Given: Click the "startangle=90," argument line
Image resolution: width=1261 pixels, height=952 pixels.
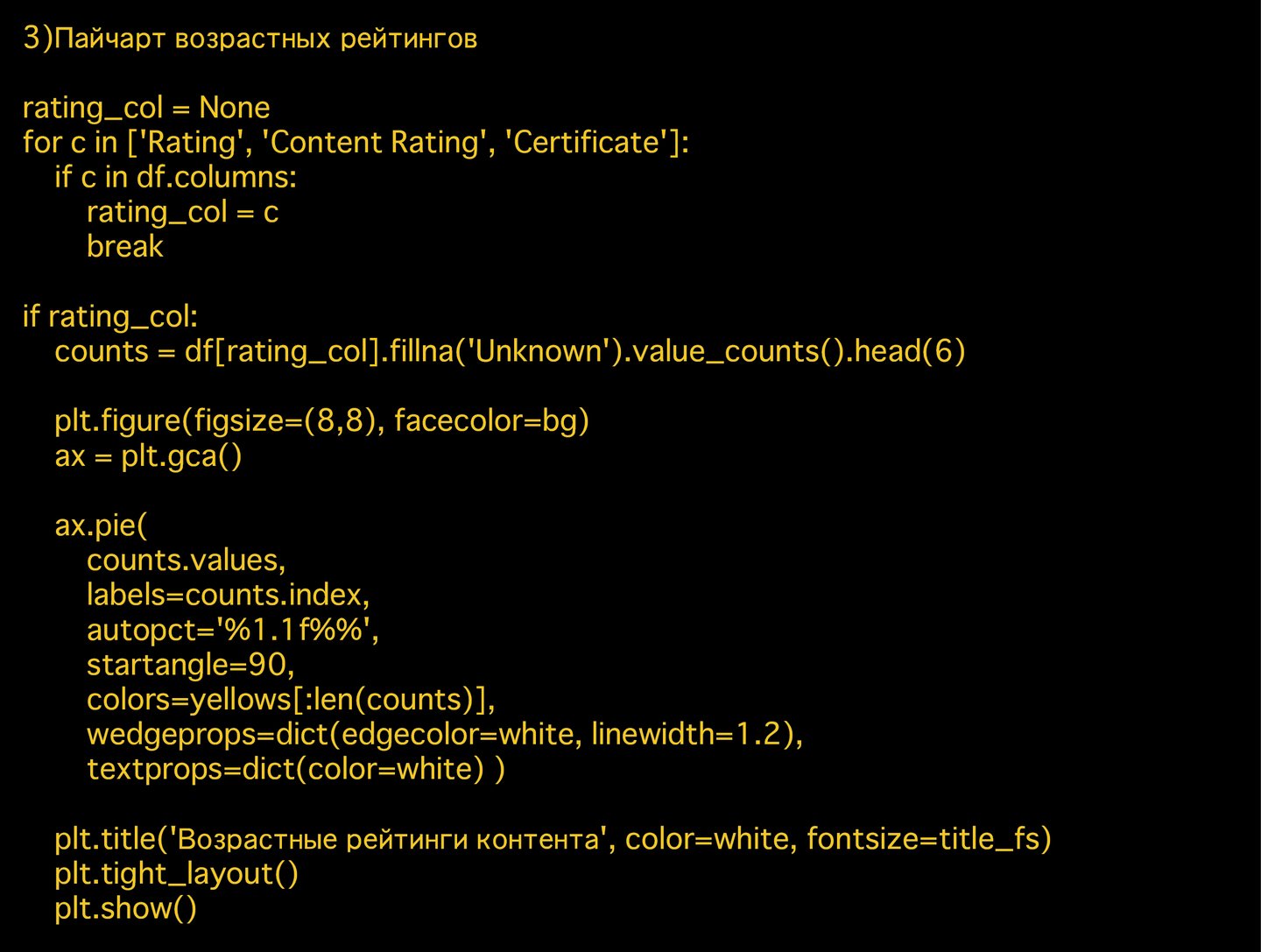Looking at the screenshot, I should (190, 665).
